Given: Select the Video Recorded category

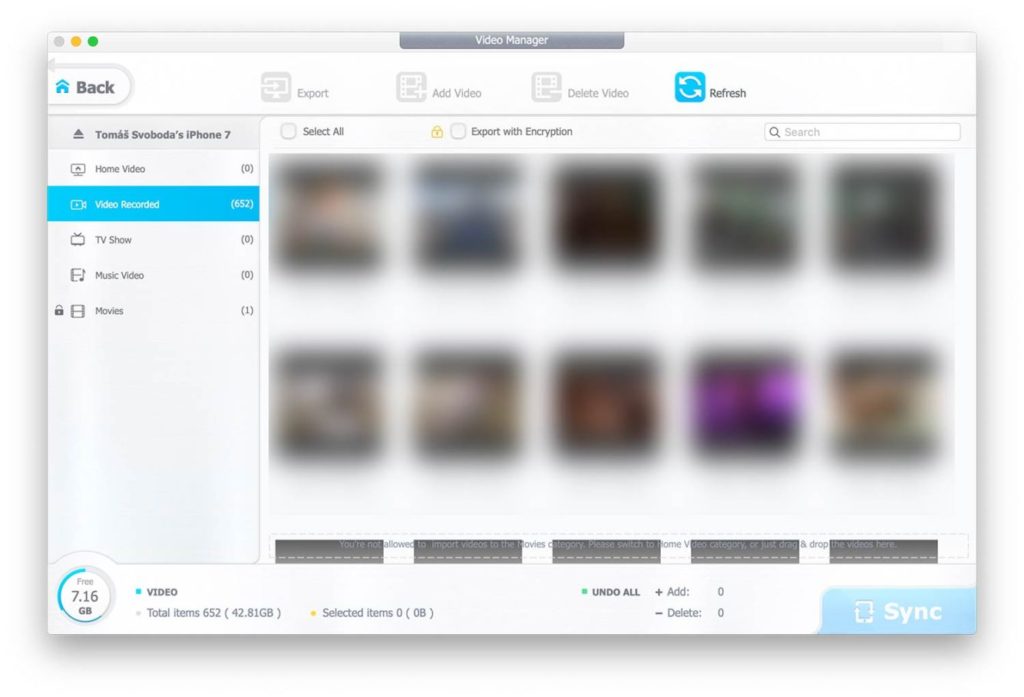Looking at the screenshot, I should pos(127,204).
